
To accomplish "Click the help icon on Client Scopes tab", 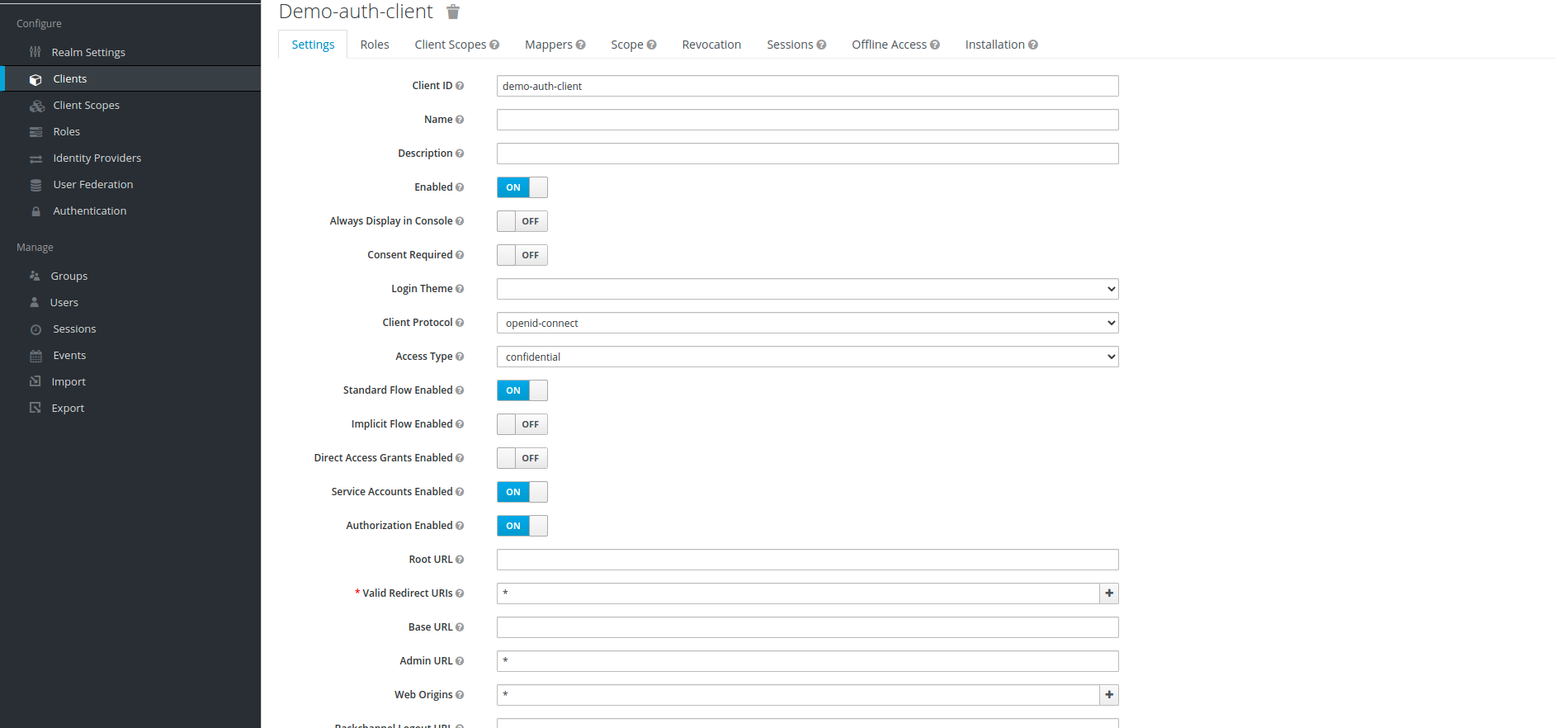I will tap(494, 45).
